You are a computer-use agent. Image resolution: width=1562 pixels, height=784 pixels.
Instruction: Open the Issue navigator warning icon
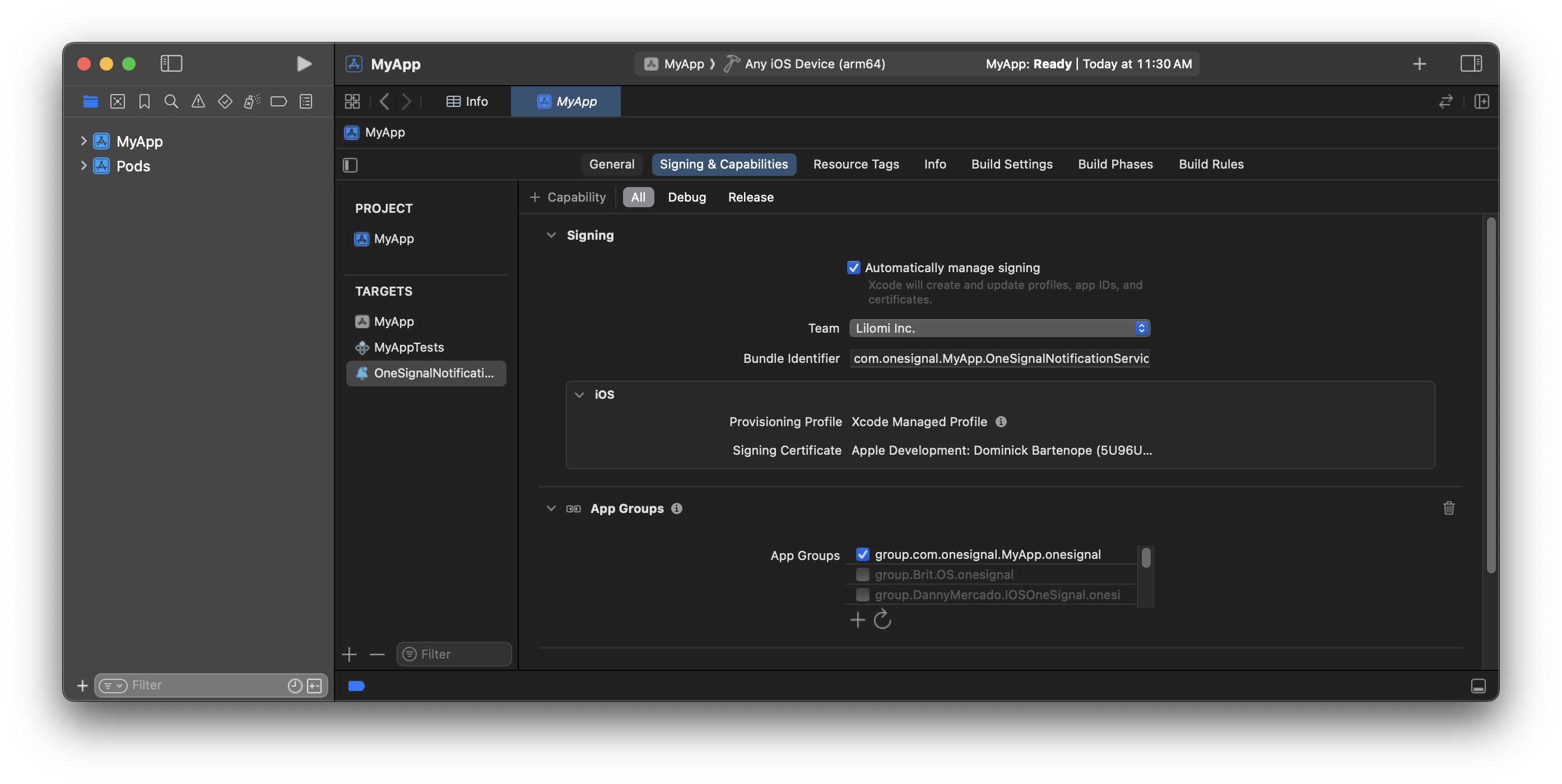pyautogui.click(x=198, y=101)
